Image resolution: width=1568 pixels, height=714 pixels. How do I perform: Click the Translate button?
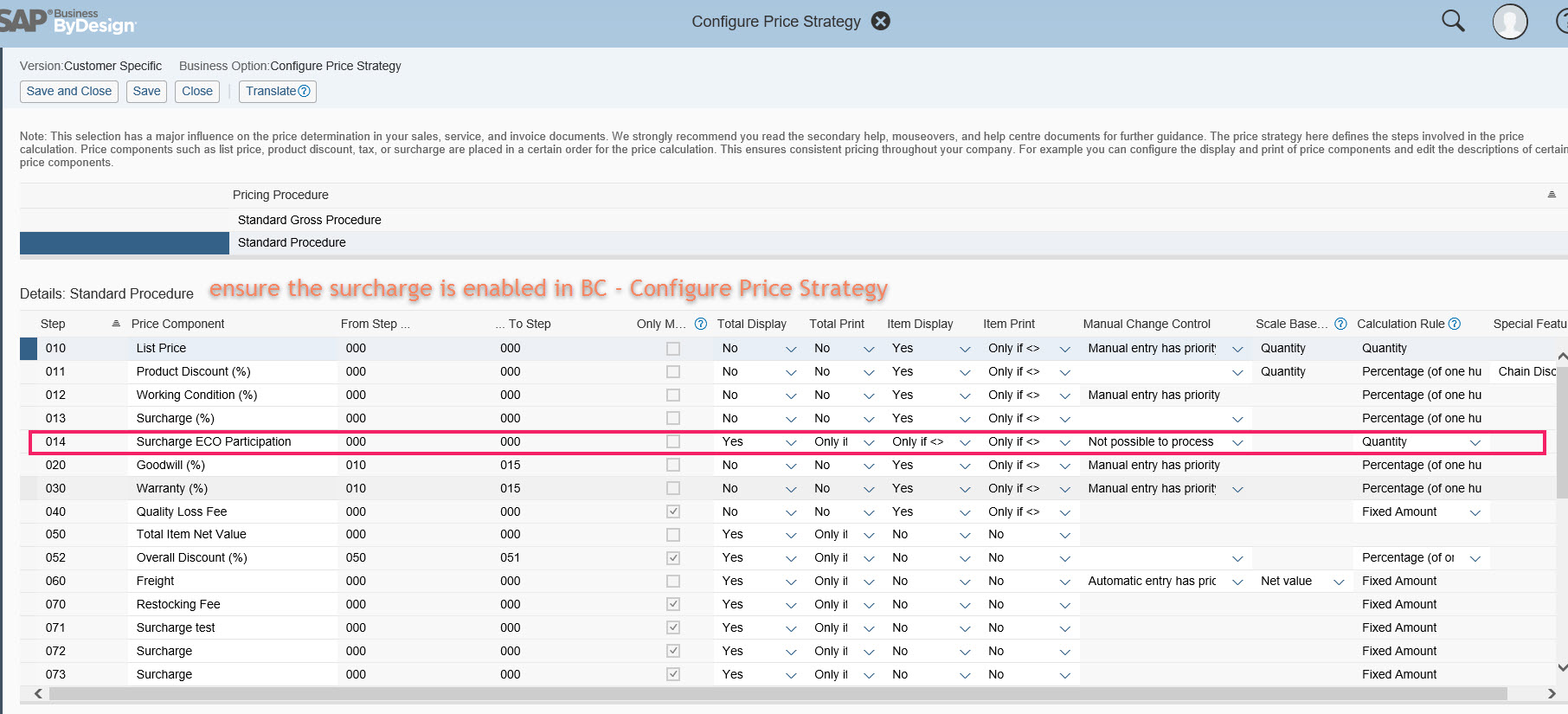278,91
